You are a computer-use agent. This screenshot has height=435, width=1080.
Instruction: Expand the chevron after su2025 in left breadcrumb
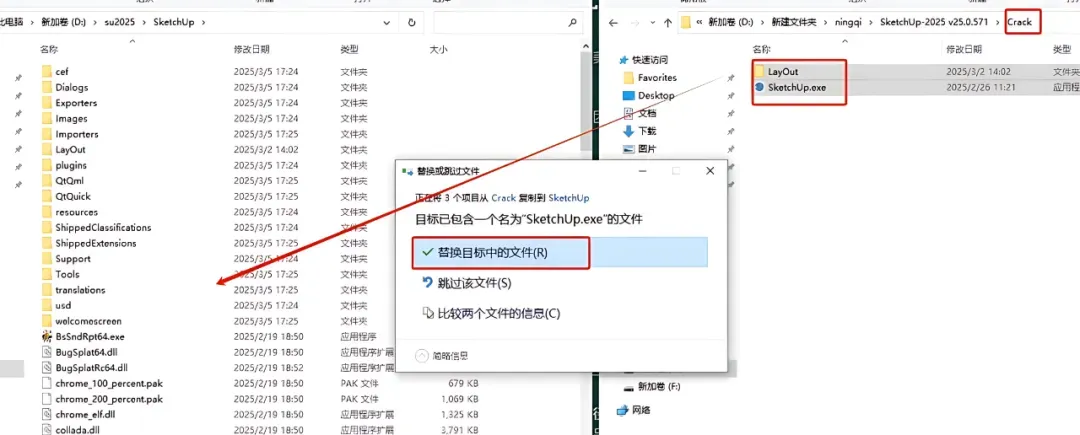pos(145,23)
